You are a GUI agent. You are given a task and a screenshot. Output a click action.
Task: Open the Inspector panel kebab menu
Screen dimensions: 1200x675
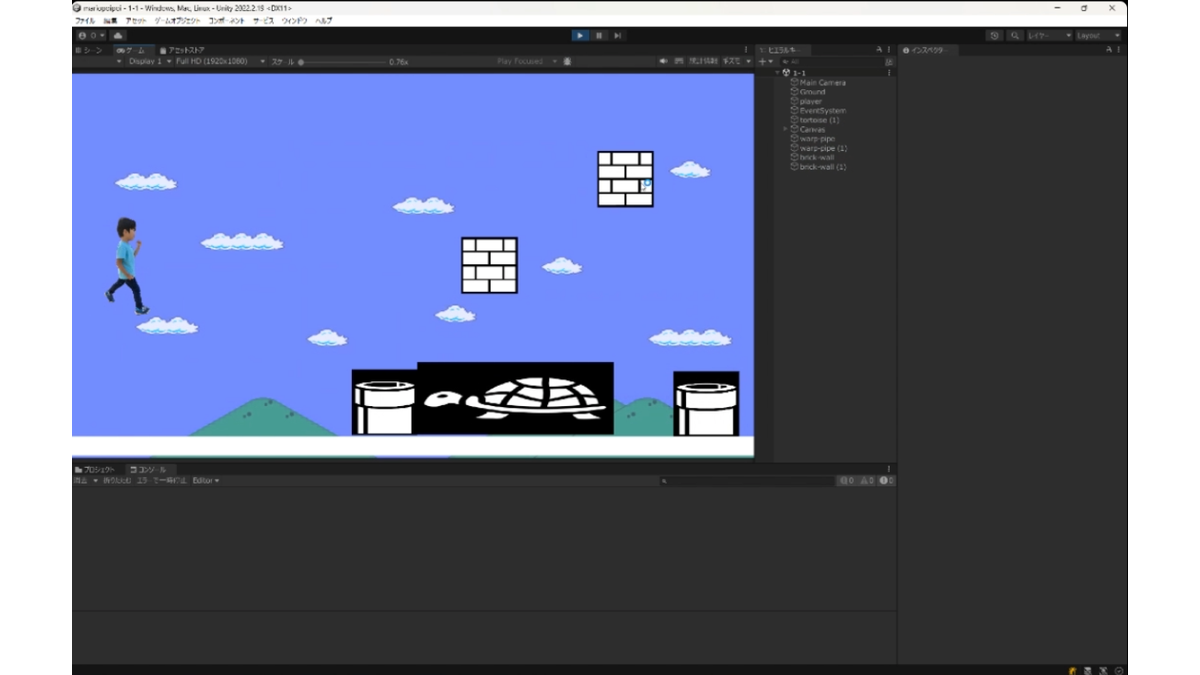[x=1120, y=49]
